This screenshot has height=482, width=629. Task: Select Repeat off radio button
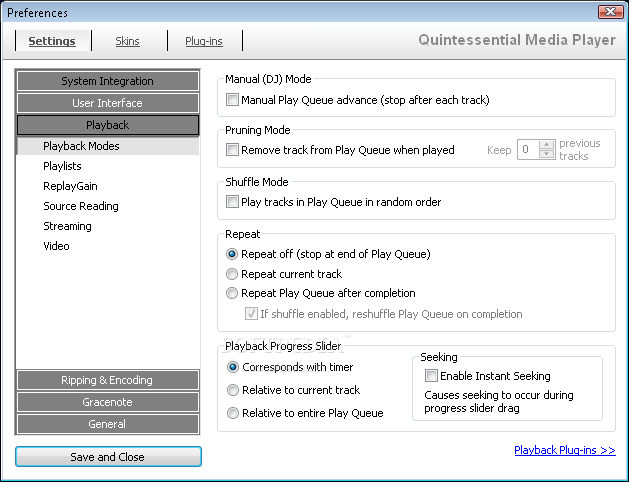(x=232, y=254)
